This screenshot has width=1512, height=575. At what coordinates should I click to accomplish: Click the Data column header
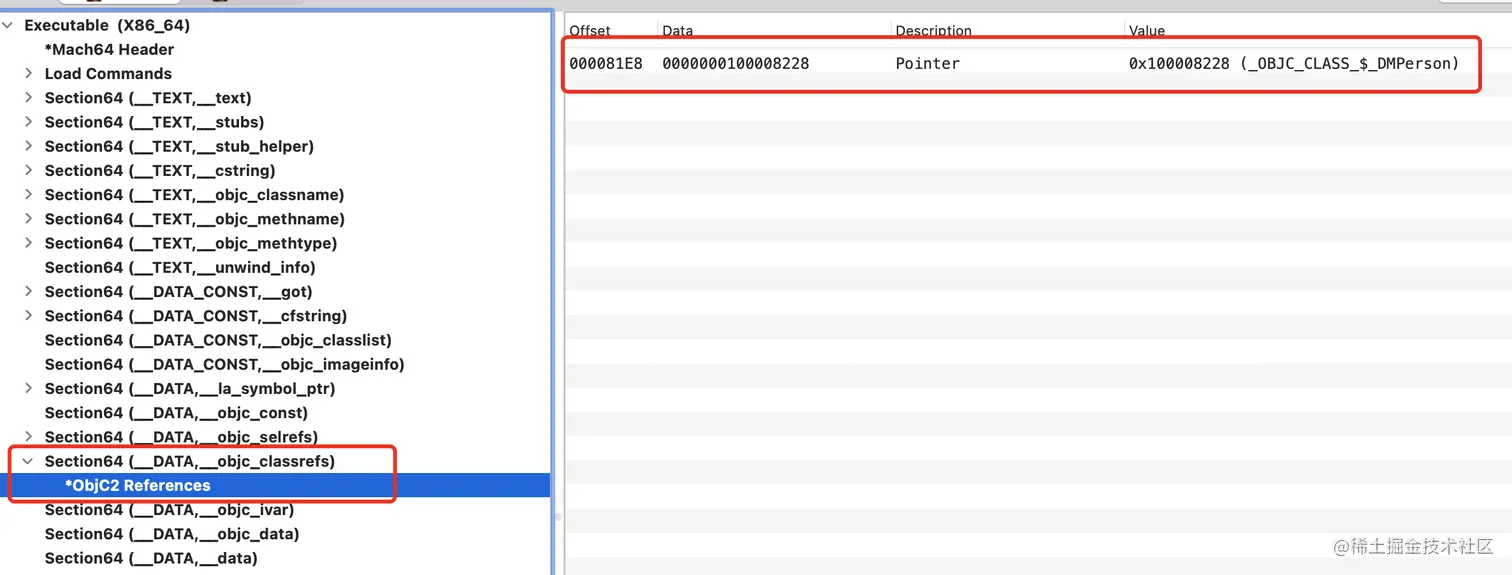pyautogui.click(x=677, y=31)
